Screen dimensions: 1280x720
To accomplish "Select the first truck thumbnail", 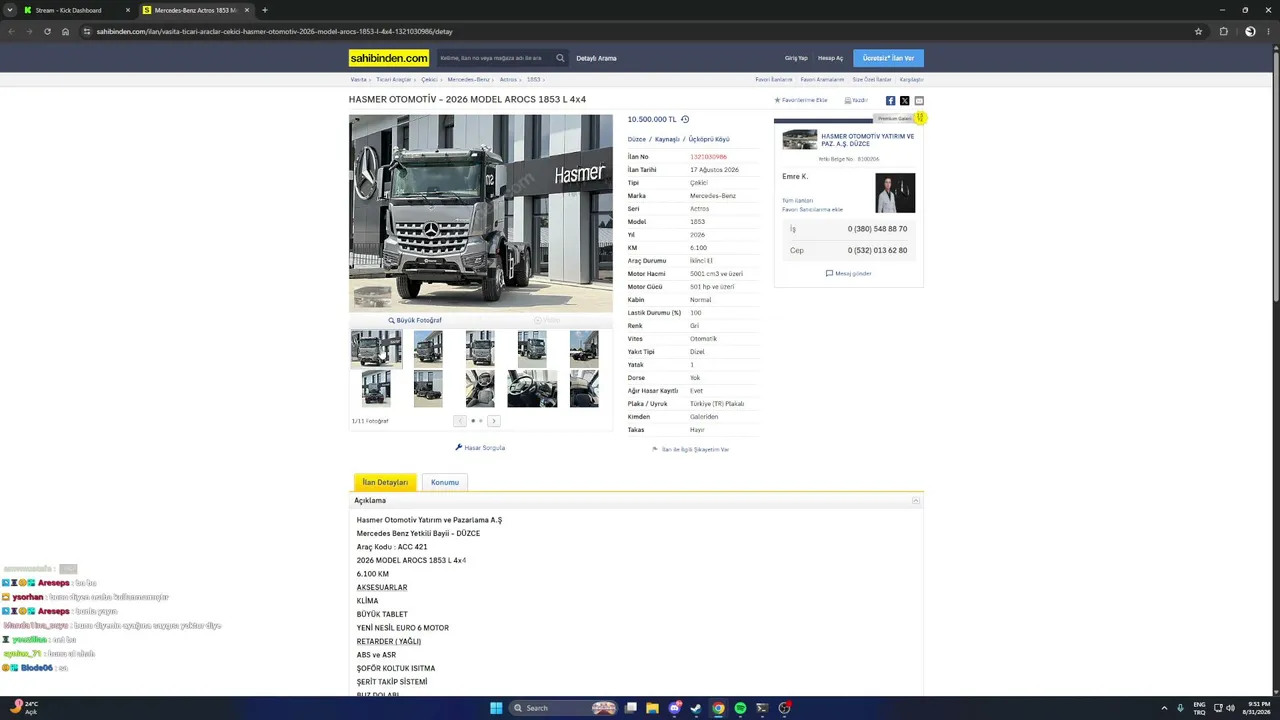I will 376,349.
